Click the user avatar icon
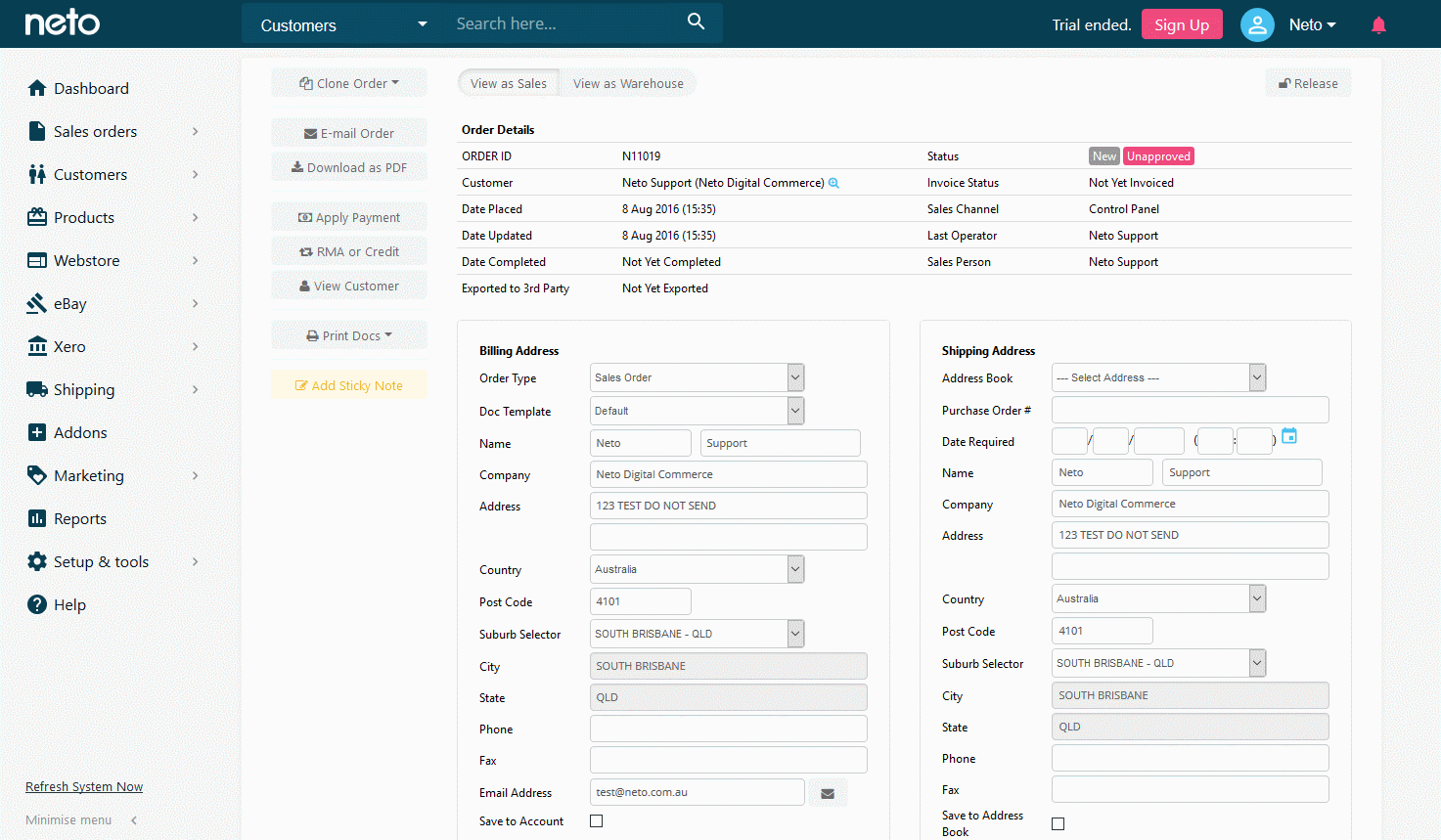The width and height of the screenshot is (1441, 840). click(x=1257, y=24)
